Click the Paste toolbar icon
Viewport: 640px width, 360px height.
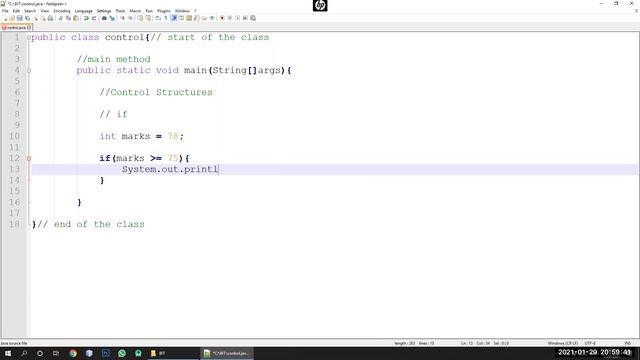point(76,18)
